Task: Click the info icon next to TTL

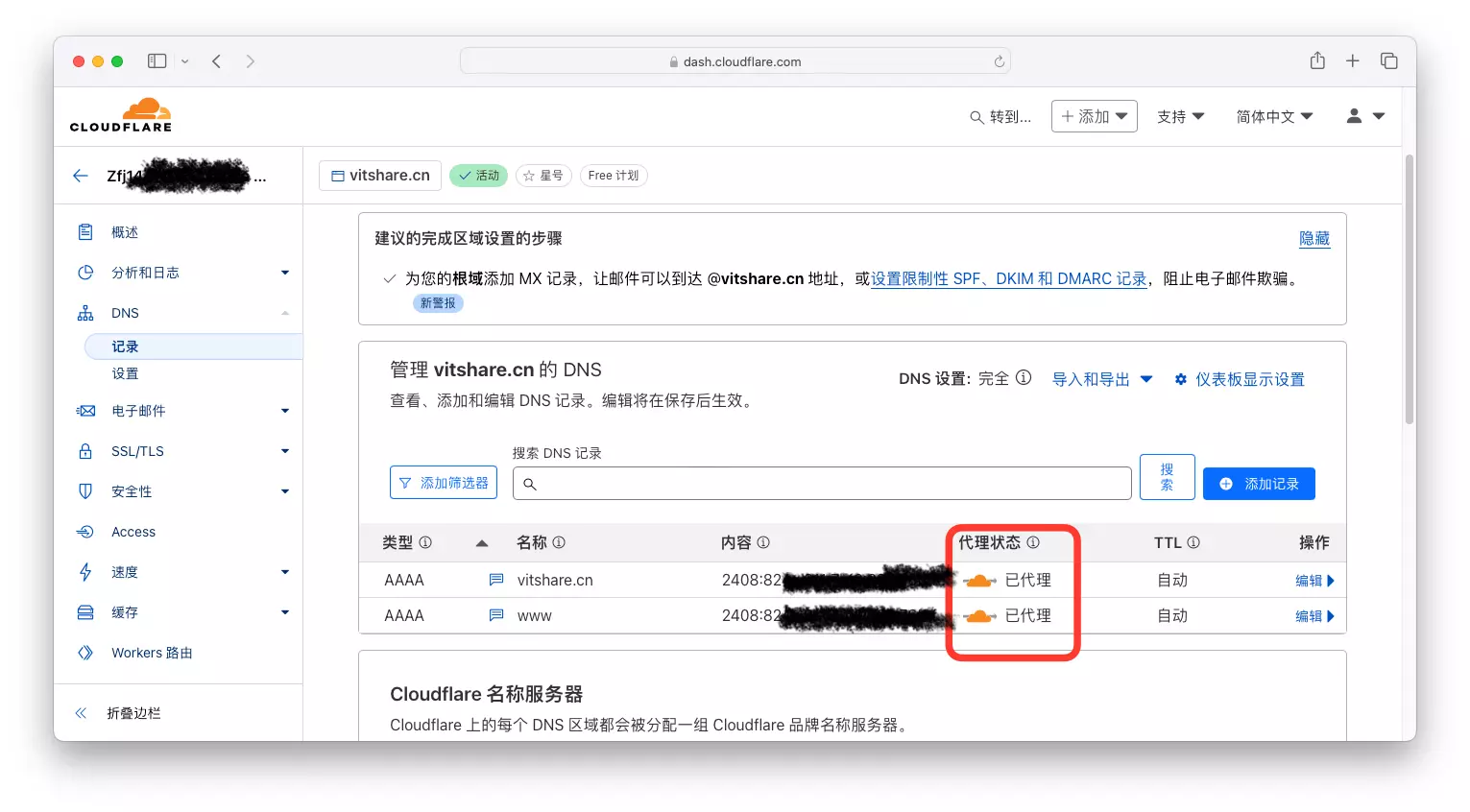Action: [1193, 542]
